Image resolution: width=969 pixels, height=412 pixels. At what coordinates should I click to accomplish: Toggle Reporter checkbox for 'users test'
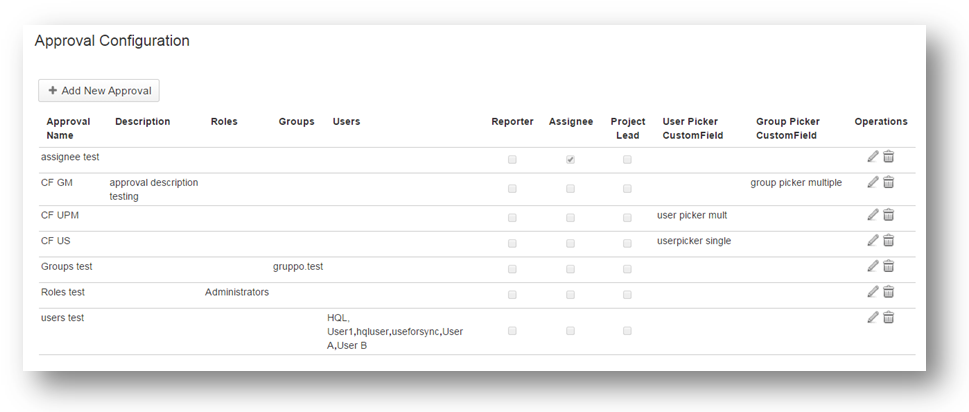(512, 331)
